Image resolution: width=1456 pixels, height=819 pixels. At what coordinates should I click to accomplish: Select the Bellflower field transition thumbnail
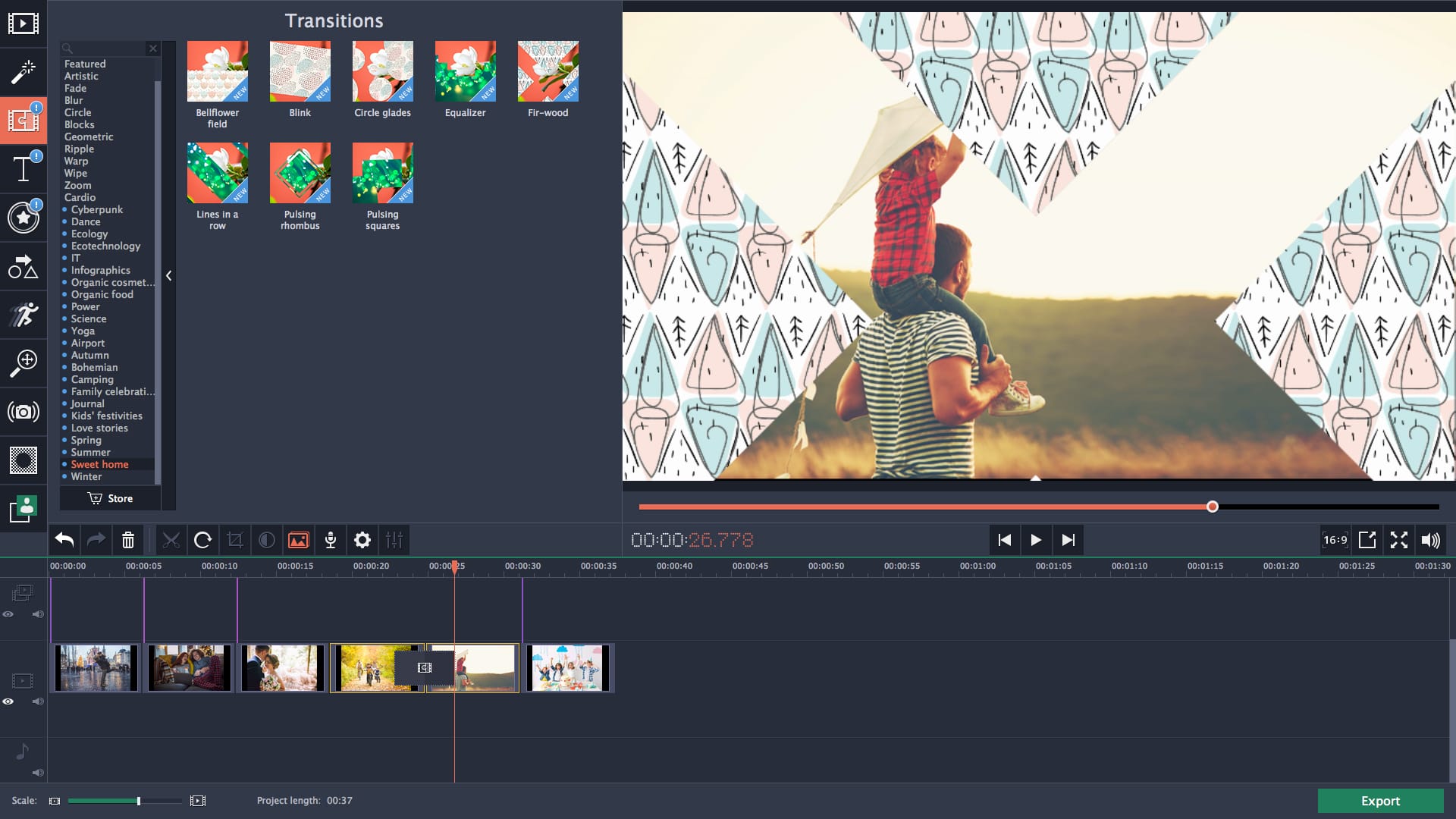[x=218, y=71]
